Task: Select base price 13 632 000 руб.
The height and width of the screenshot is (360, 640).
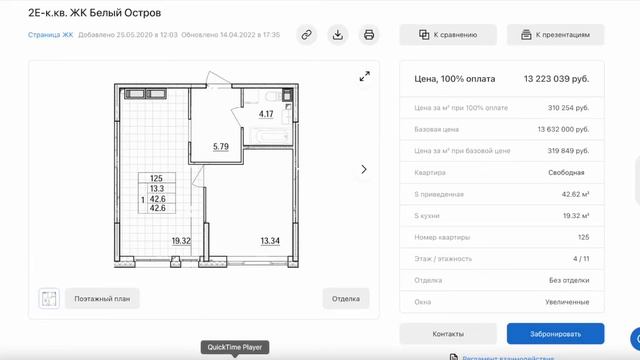Action: tap(563, 129)
